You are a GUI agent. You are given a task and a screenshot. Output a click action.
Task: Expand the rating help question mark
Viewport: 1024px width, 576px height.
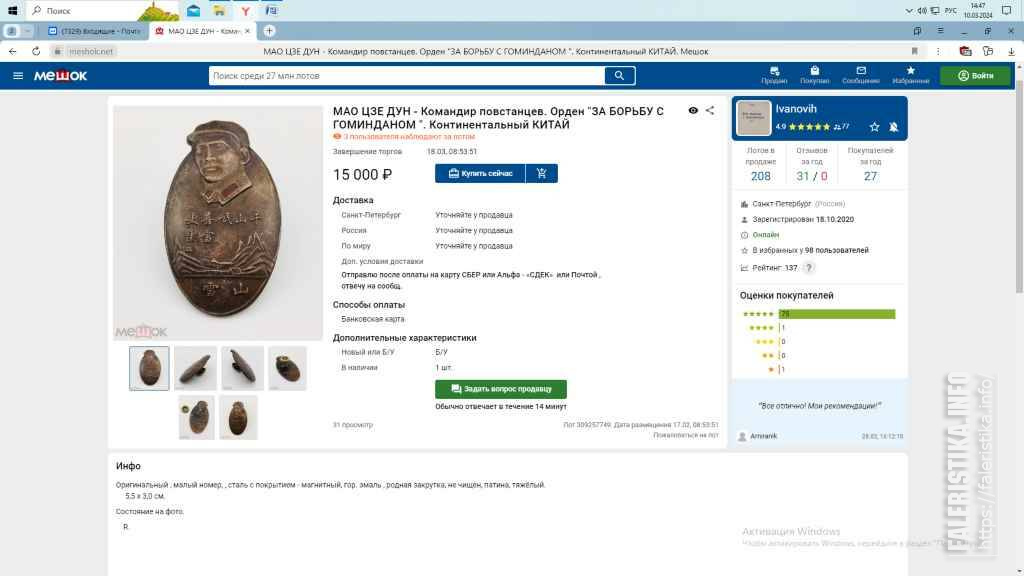(x=808, y=268)
